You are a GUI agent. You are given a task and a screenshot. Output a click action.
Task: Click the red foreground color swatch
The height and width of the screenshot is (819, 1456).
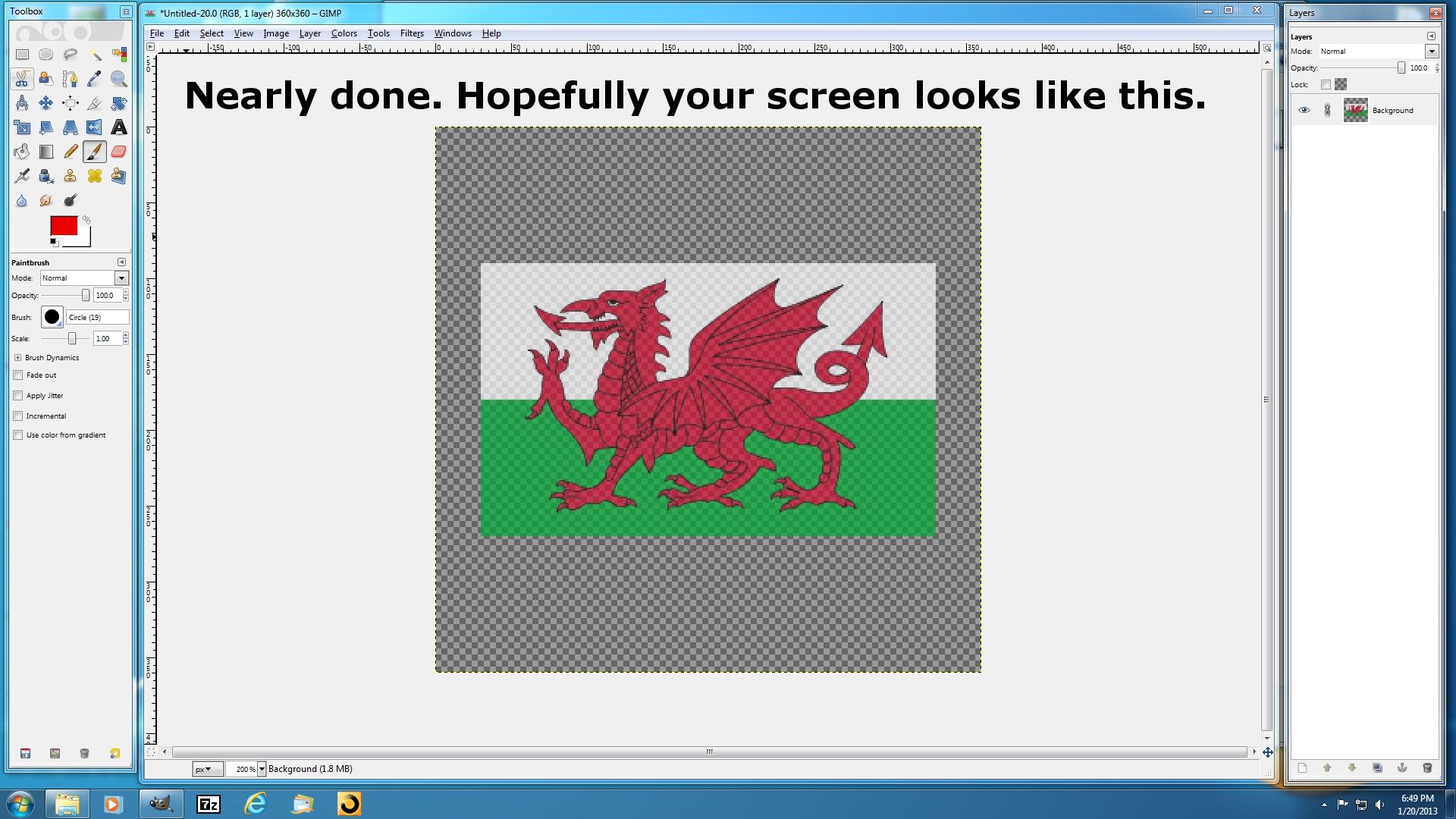tap(64, 226)
